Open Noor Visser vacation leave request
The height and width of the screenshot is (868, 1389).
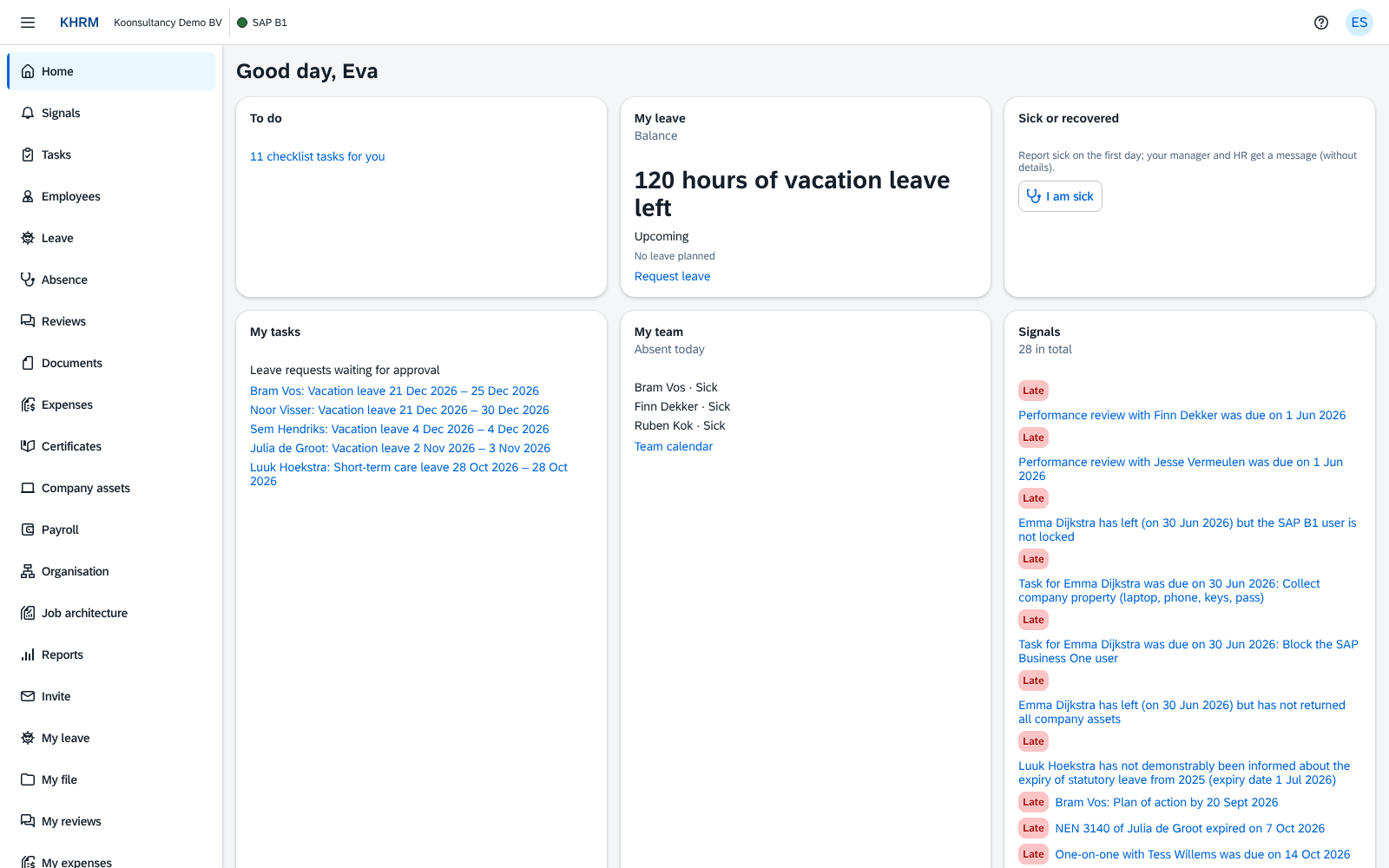pos(399,410)
